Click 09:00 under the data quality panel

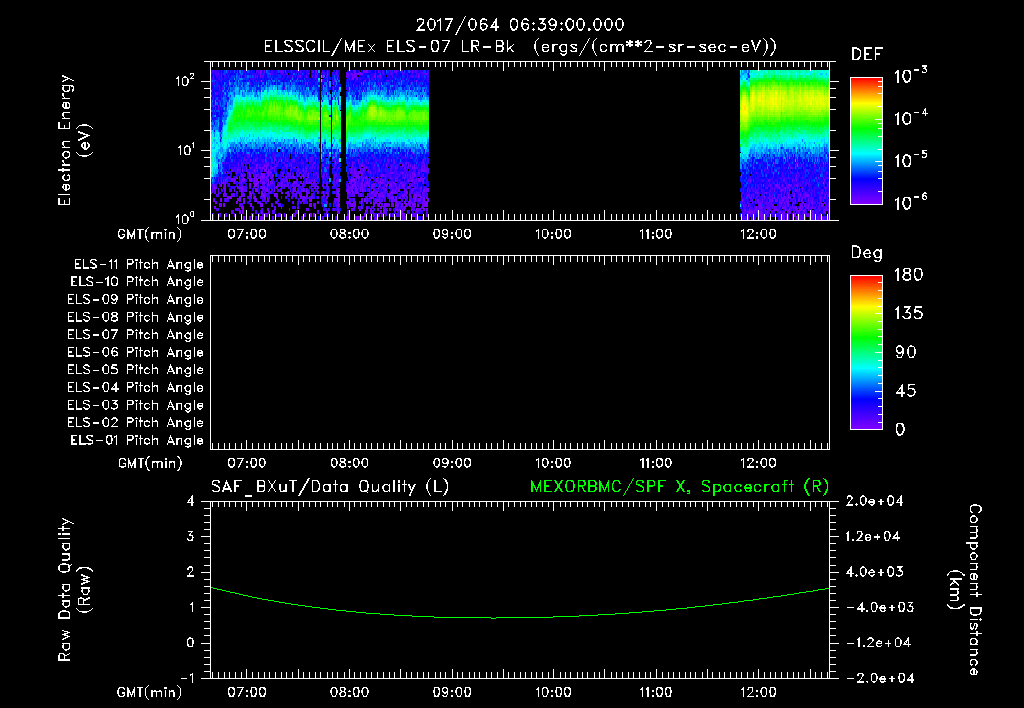click(x=452, y=692)
